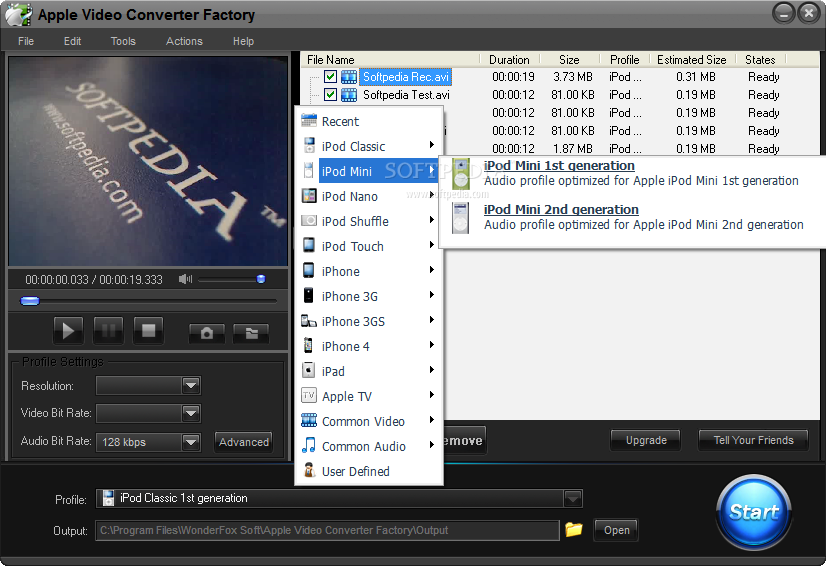Choose iPod Mini 1st generation profile link
The height and width of the screenshot is (566, 826).
559,165
